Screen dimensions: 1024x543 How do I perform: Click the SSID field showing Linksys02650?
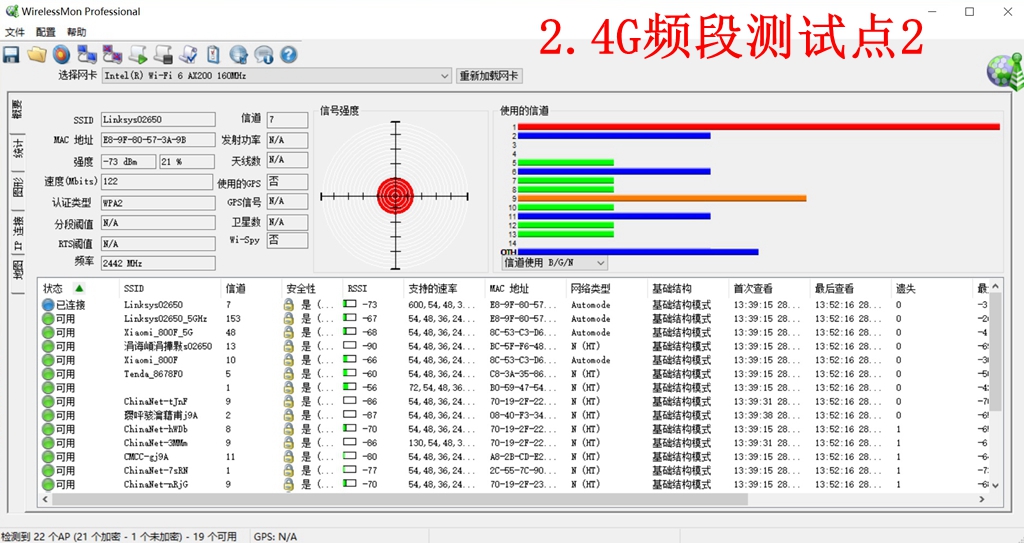pyautogui.click(x=158, y=120)
